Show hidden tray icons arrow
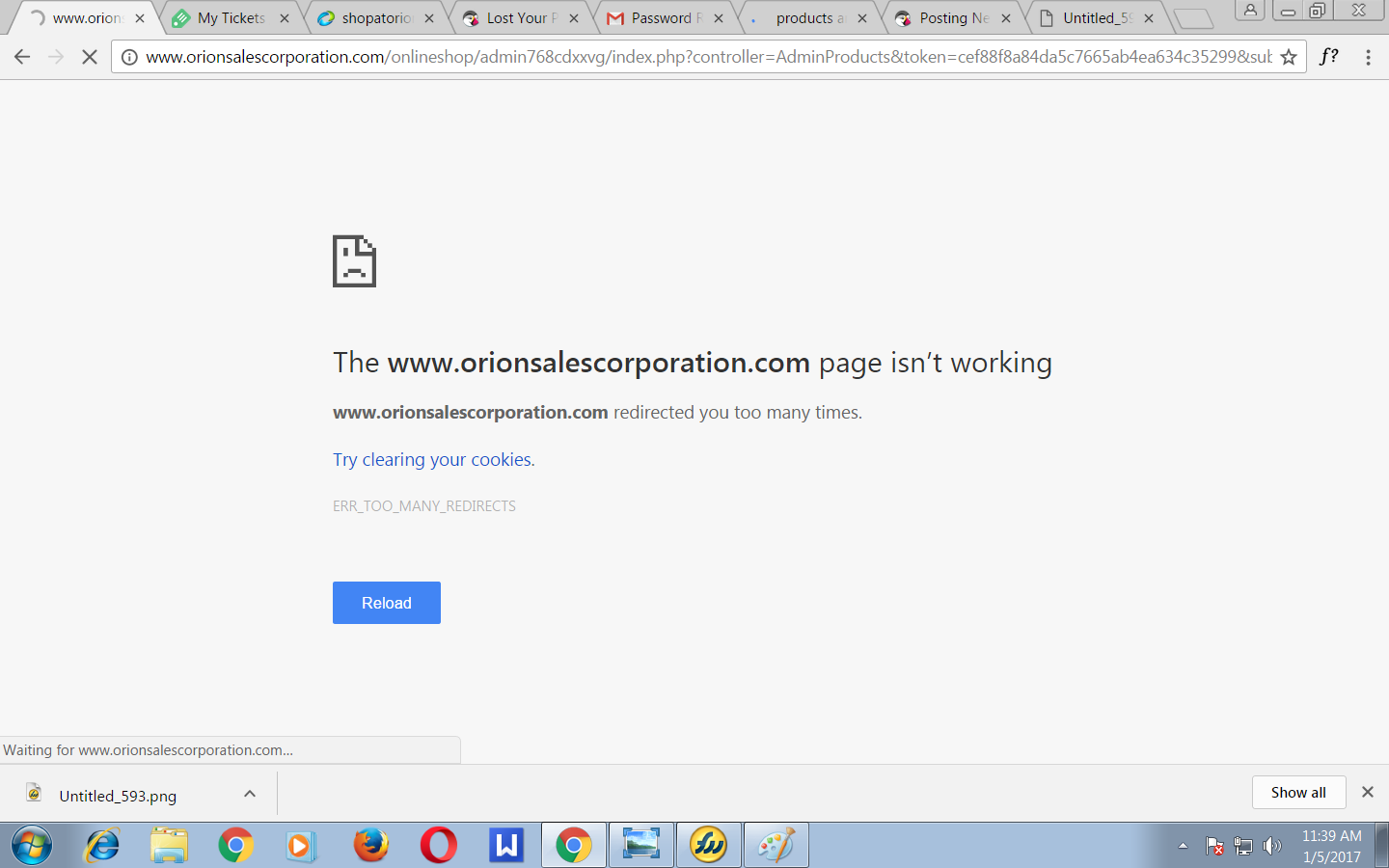 point(1183,846)
